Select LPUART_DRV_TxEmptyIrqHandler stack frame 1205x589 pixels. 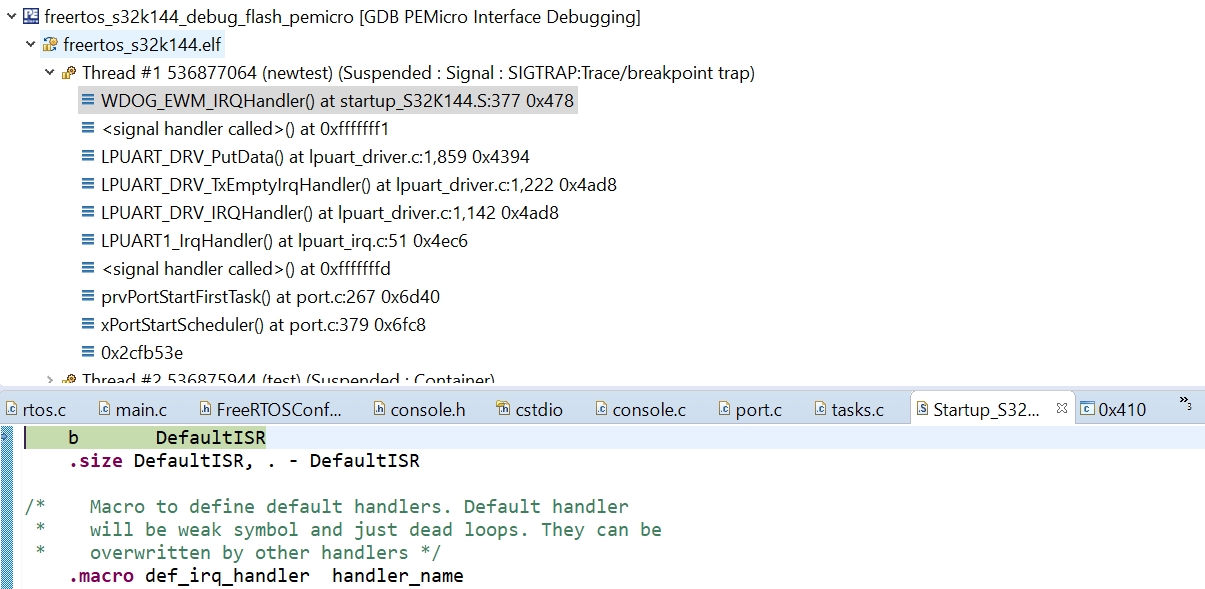[358, 185]
